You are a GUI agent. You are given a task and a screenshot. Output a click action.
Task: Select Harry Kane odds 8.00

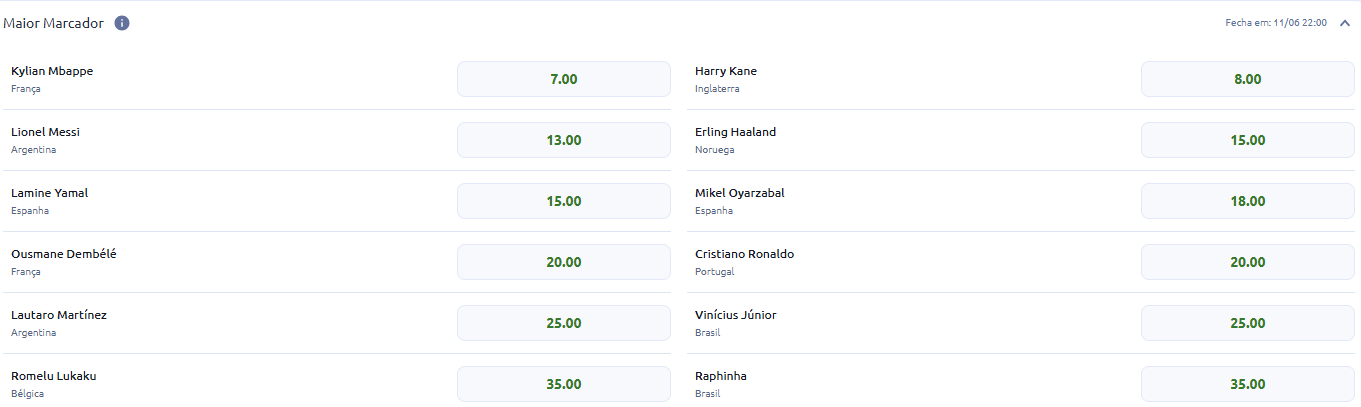point(1248,79)
